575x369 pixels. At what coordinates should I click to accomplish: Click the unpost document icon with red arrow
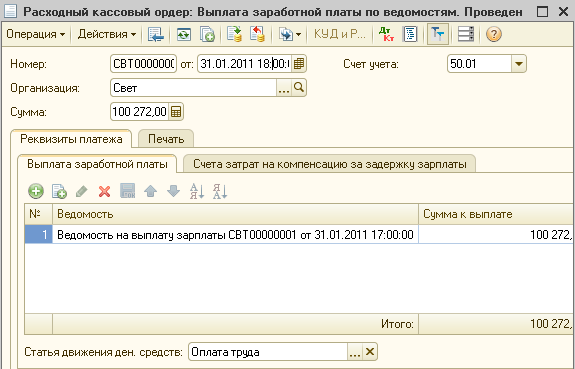pos(257,34)
